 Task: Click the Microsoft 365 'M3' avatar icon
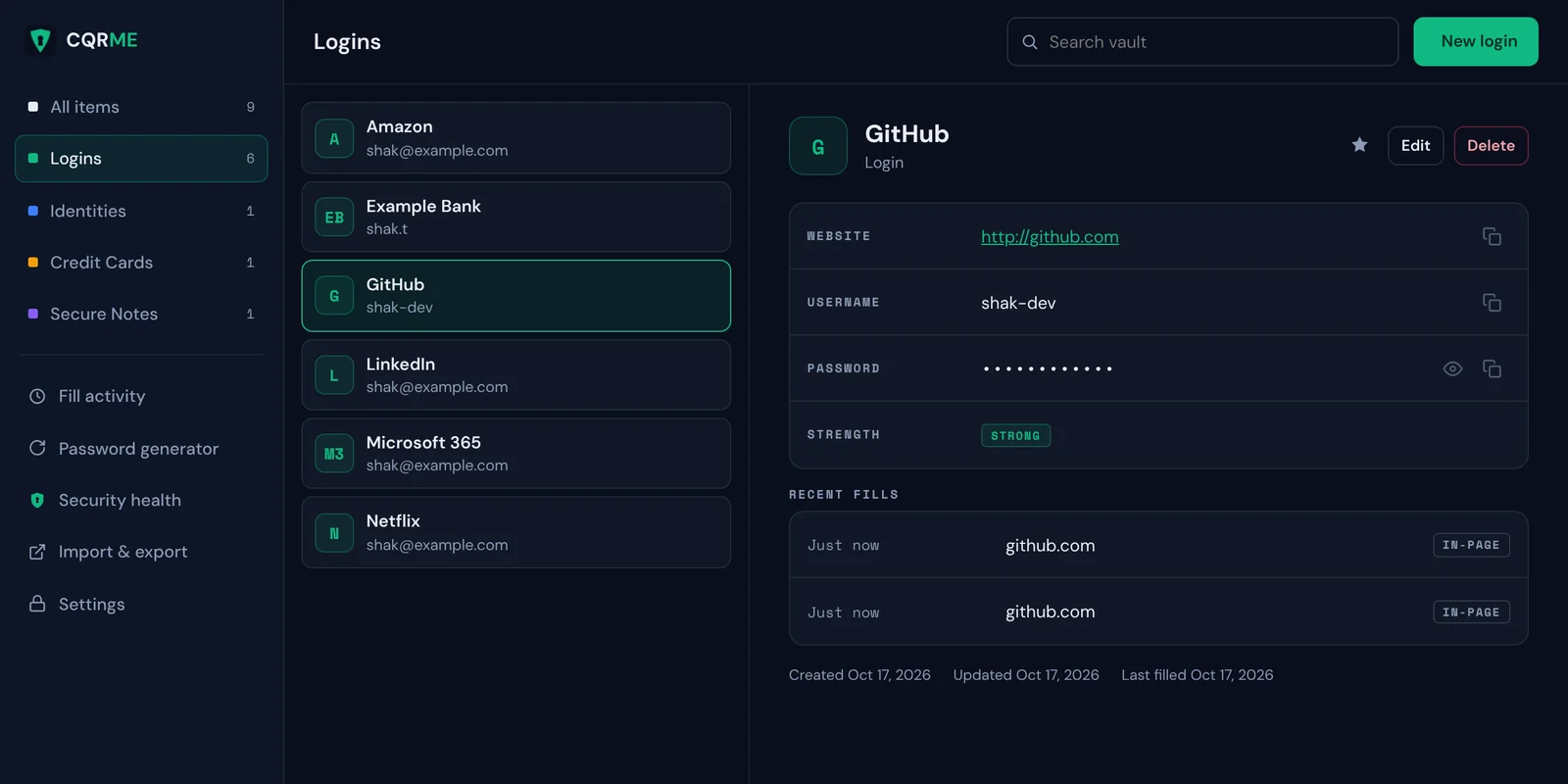click(334, 454)
